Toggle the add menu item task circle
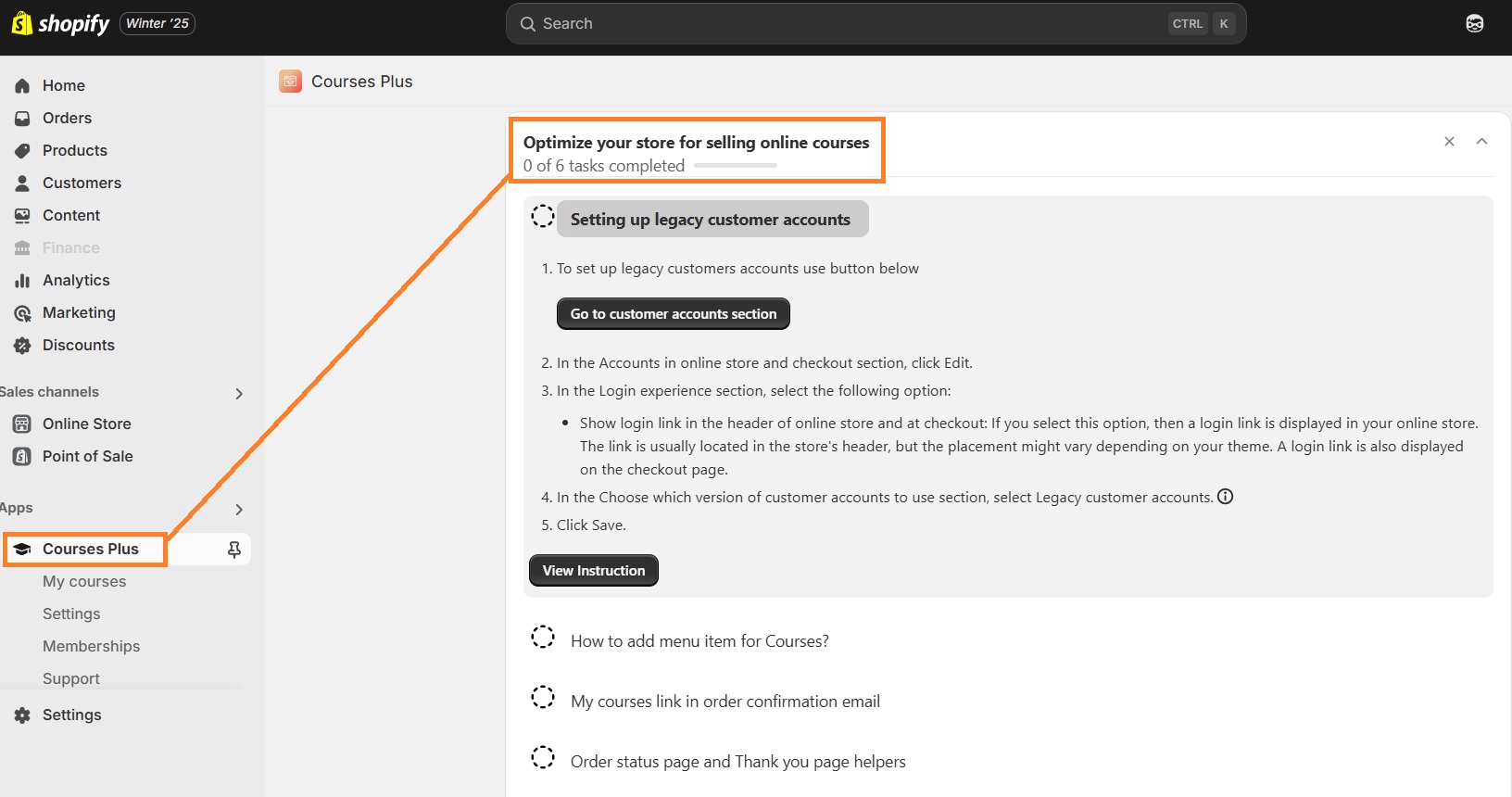 coord(543,638)
